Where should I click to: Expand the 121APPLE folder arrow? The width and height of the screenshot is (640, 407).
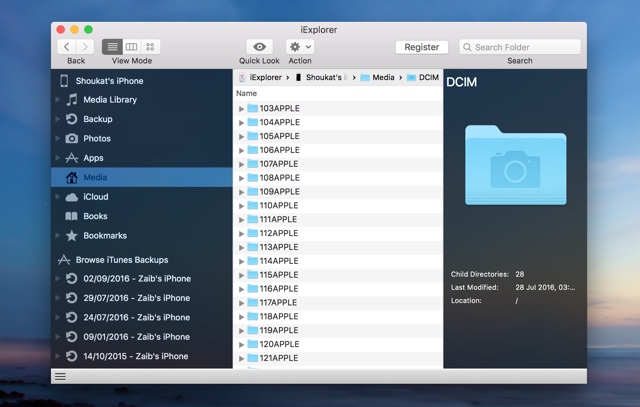point(241,358)
